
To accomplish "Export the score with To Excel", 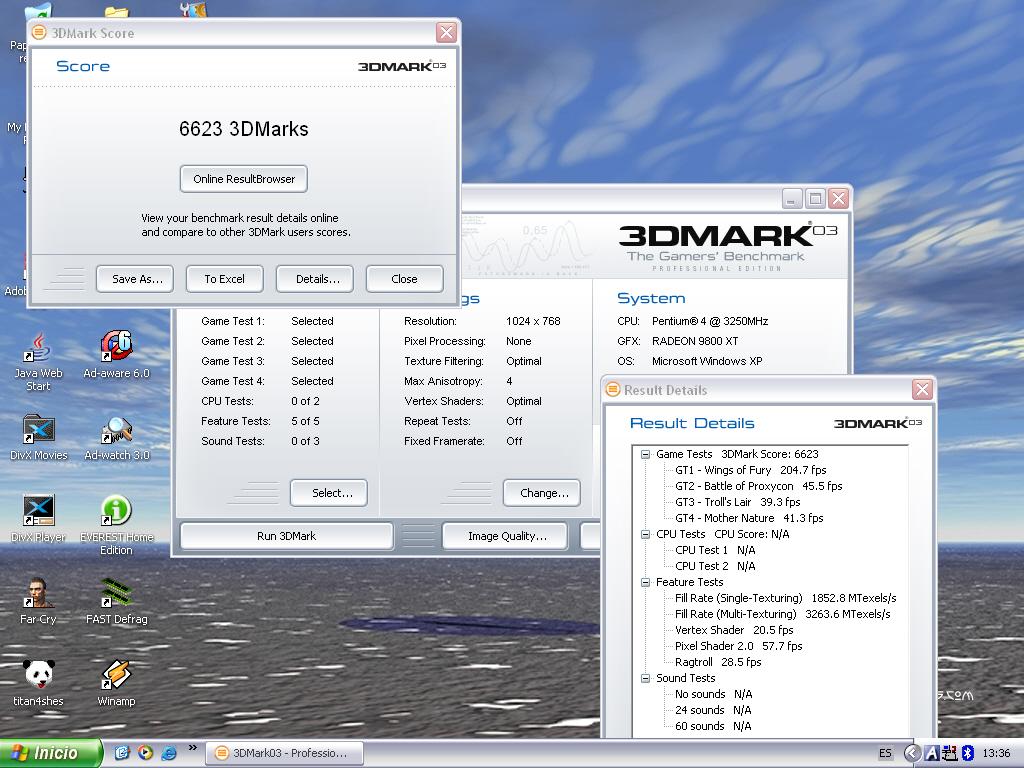I will [x=224, y=279].
